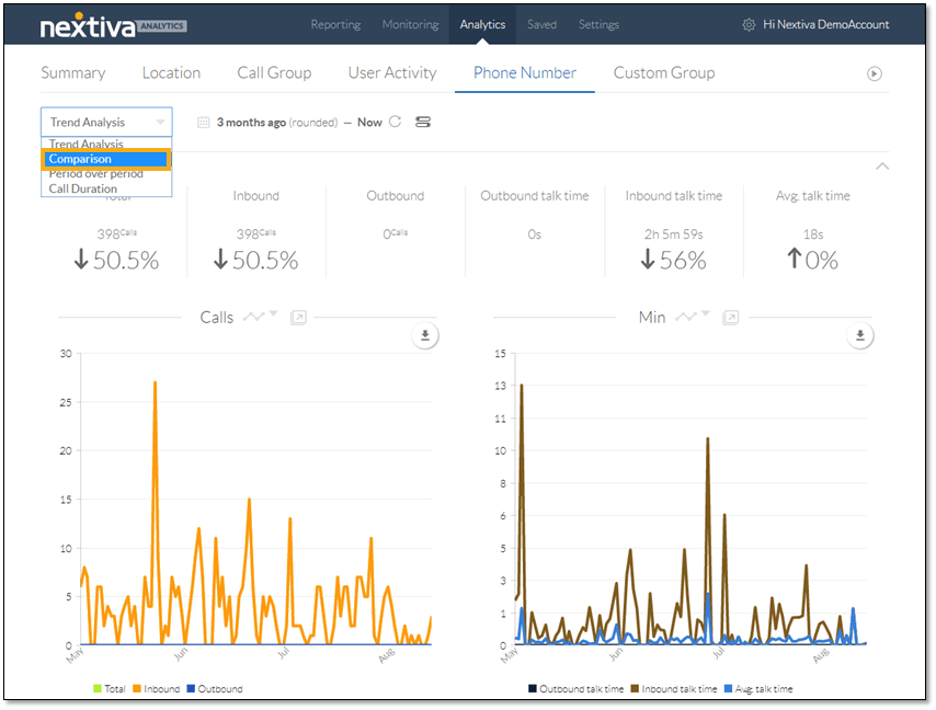Download the Calls chart

[425, 336]
